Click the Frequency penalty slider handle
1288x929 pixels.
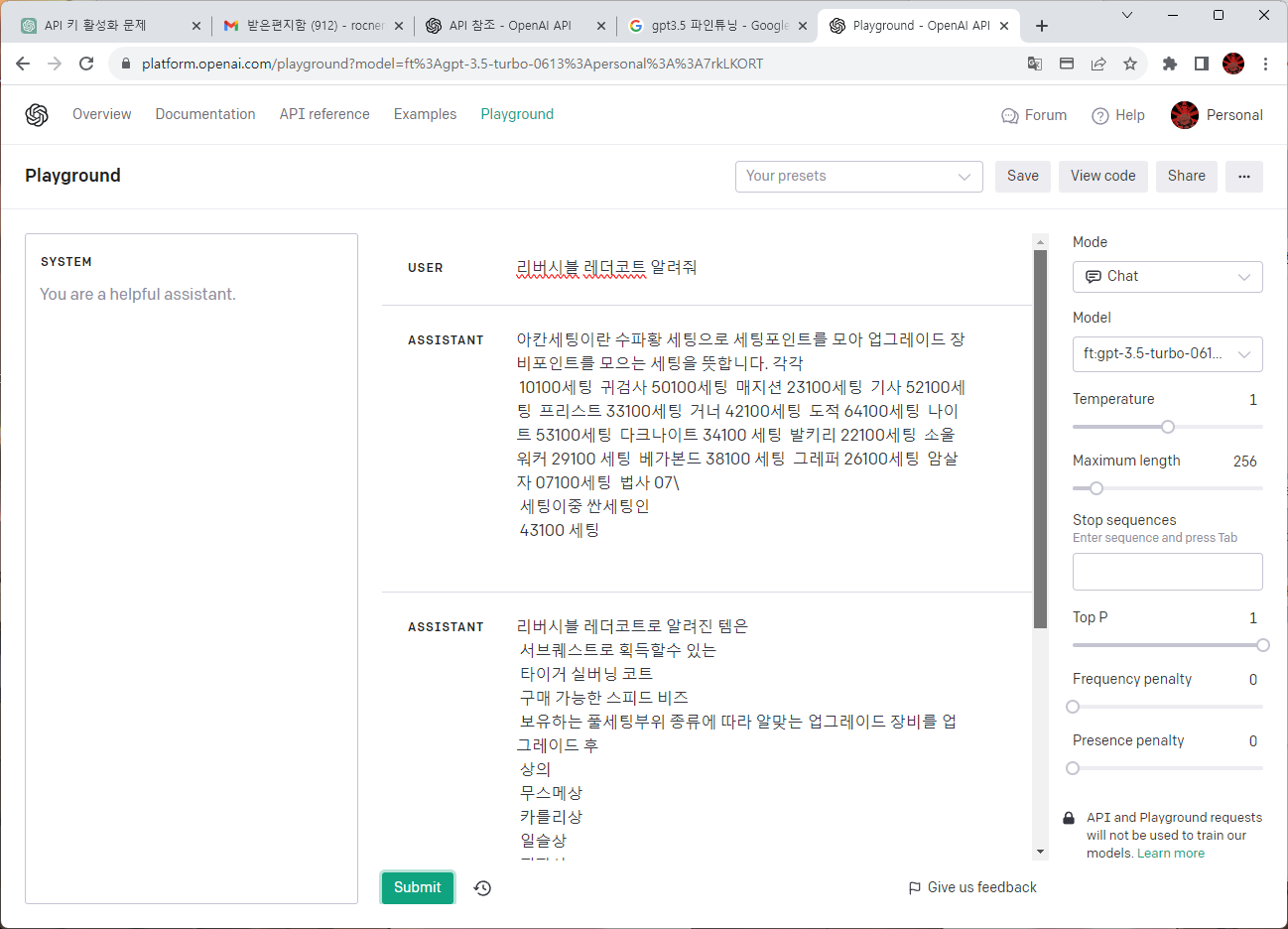click(1073, 707)
